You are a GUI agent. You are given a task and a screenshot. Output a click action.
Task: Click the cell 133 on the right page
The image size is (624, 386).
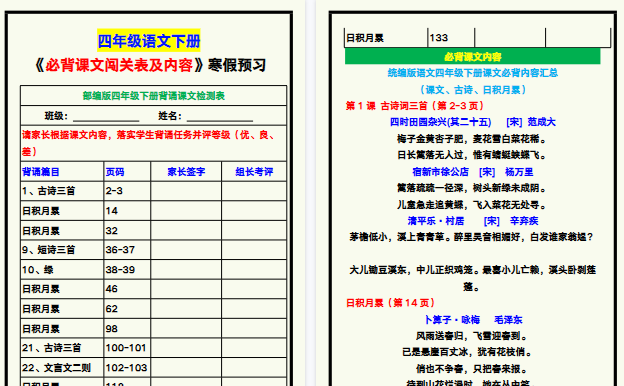pos(451,38)
